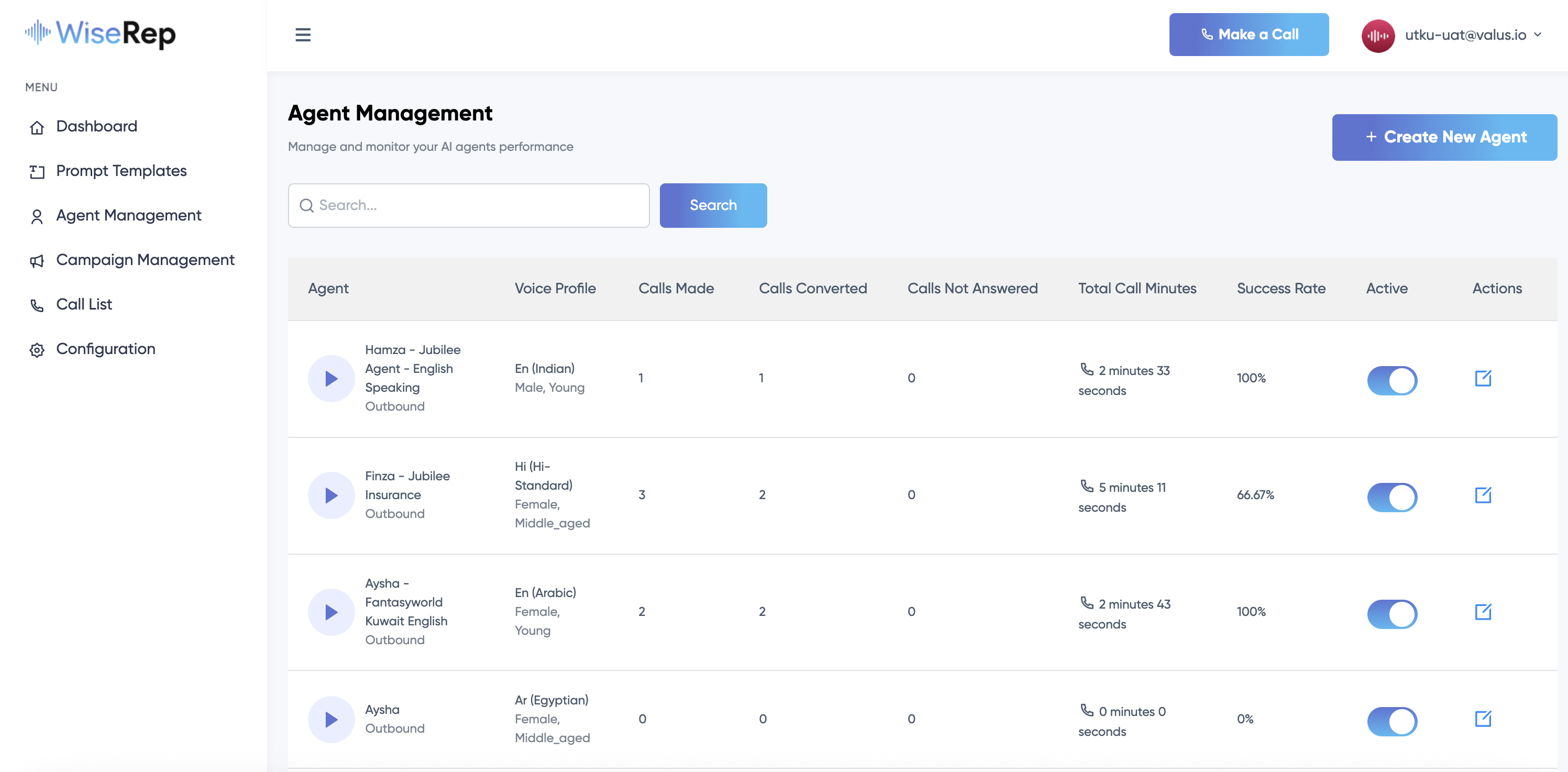The height and width of the screenshot is (772, 1568).
Task: Click inside the agent search field
Action: 469,205
